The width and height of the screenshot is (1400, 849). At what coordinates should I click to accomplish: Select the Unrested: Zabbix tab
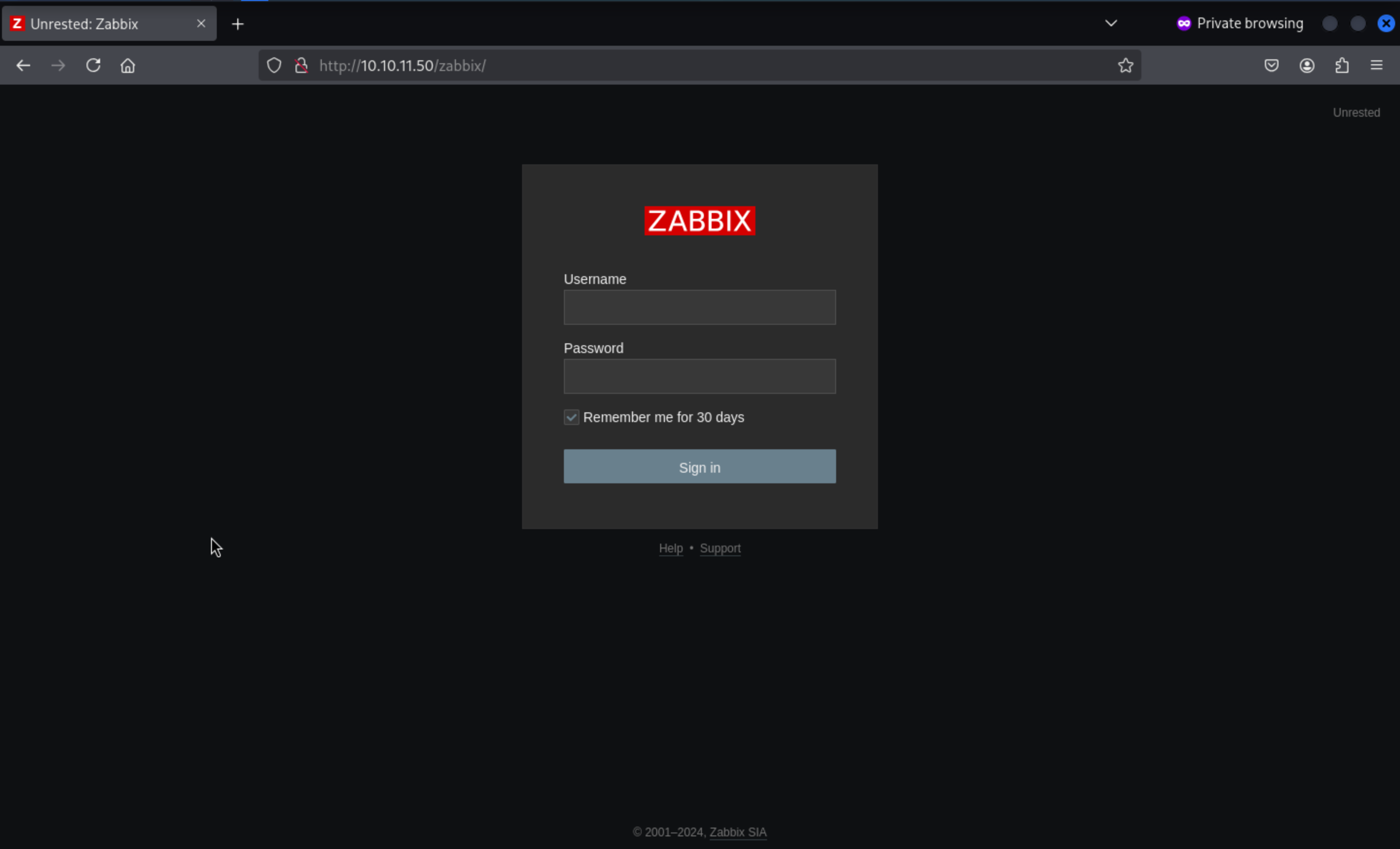[x=109, y=24]
